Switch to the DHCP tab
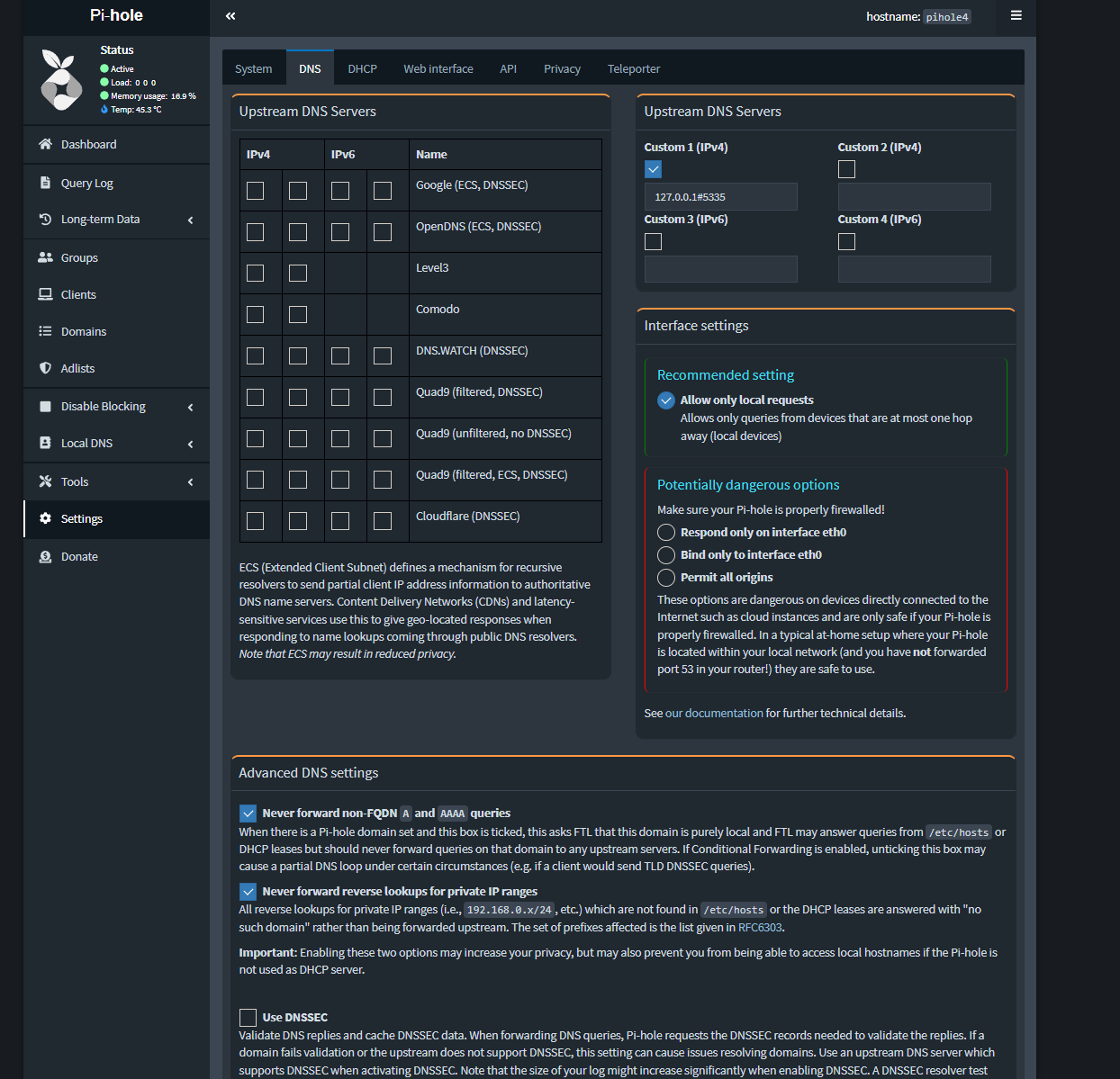Image resolution: width=1120 pixels, height=1079 pixels. (x=362, y=69)
